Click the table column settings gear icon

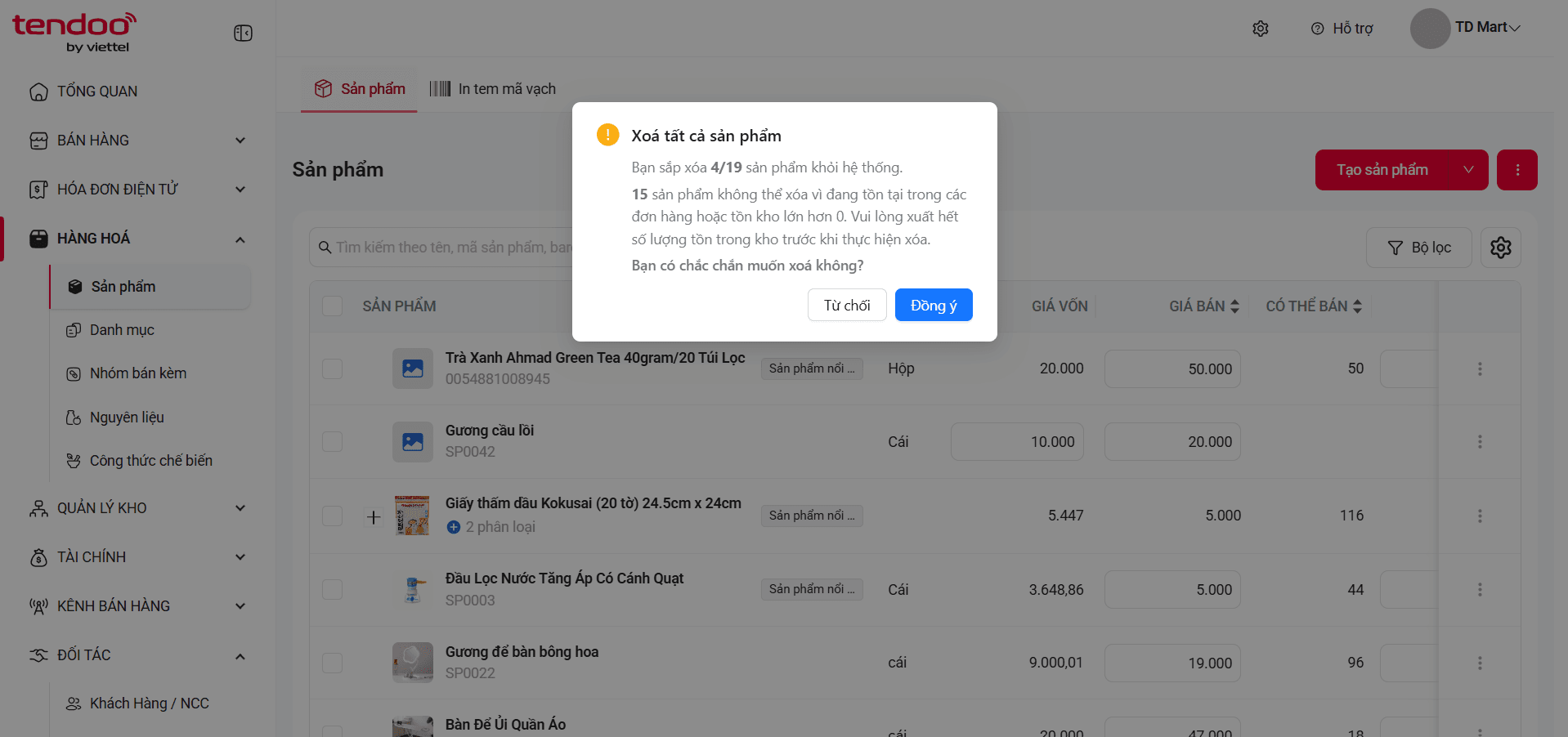pos(1501,248)
